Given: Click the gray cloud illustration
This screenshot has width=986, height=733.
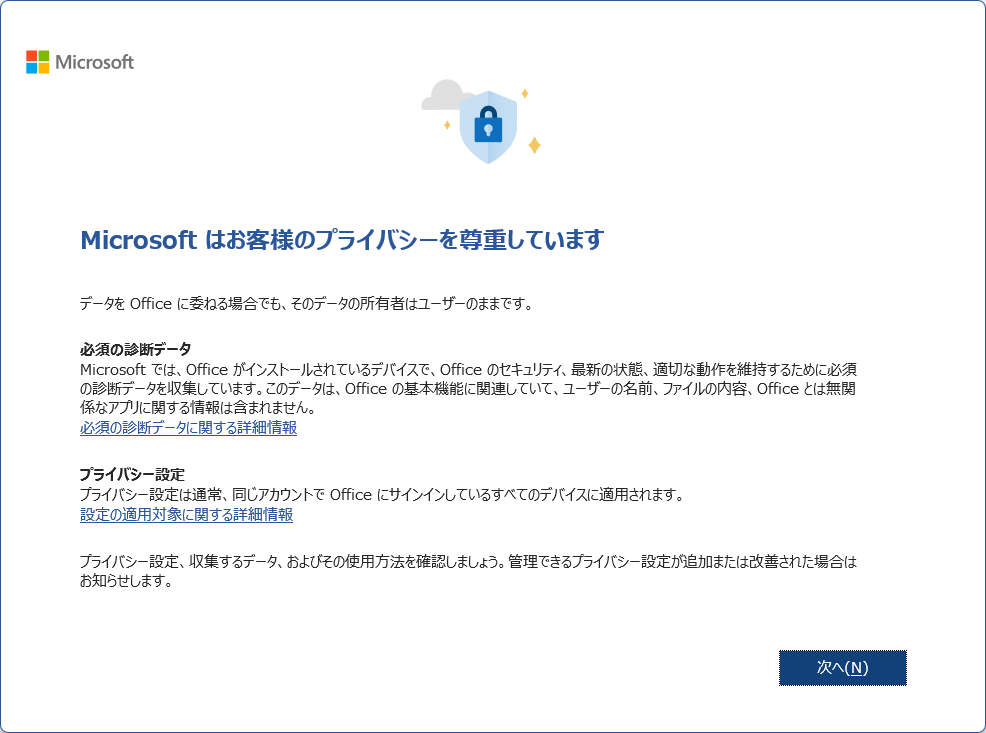Looking at the screenshot, I should coord(443,95).
